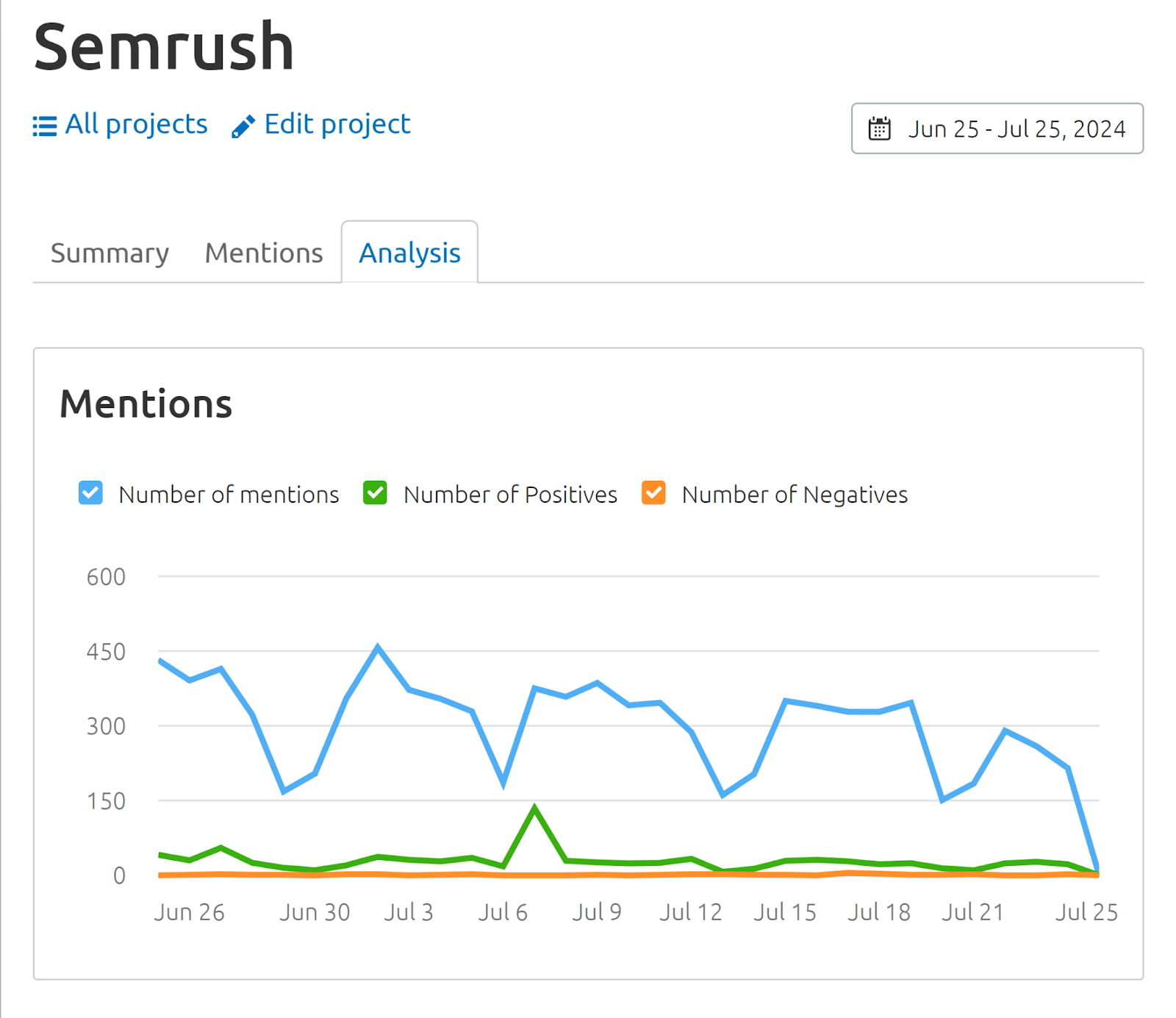Image resolution: width=1176 pixels, height=1018 pixels.
Task: Click the Number of mentions legend label
Action: point(229,495)
